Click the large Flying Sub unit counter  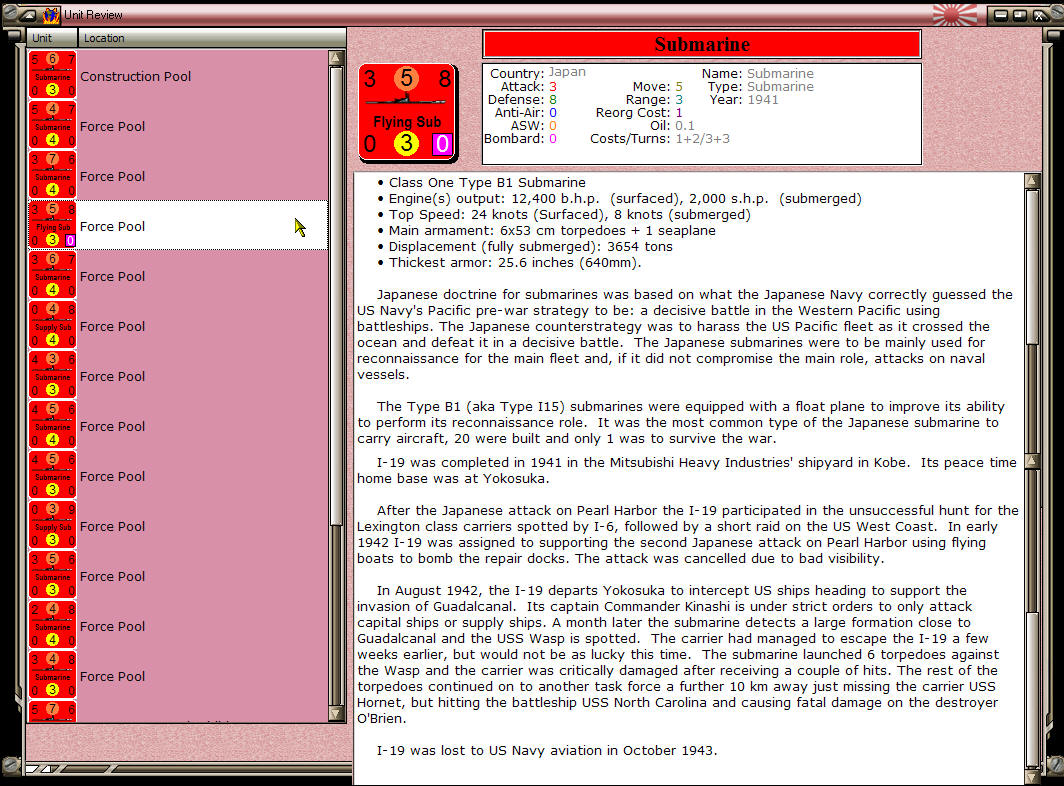[x=408, y=113]
